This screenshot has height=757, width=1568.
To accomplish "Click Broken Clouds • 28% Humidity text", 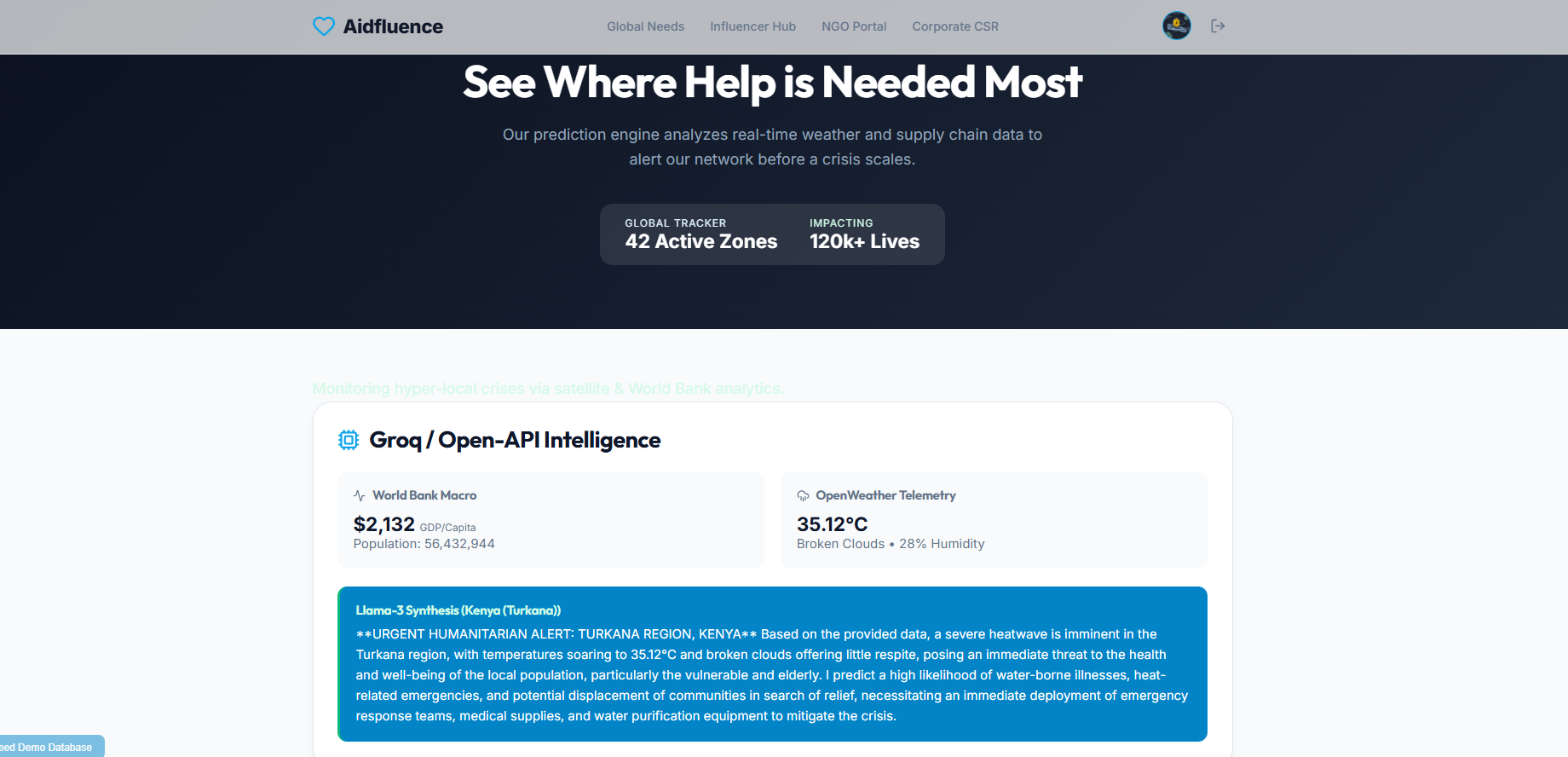I will [891, 544].
